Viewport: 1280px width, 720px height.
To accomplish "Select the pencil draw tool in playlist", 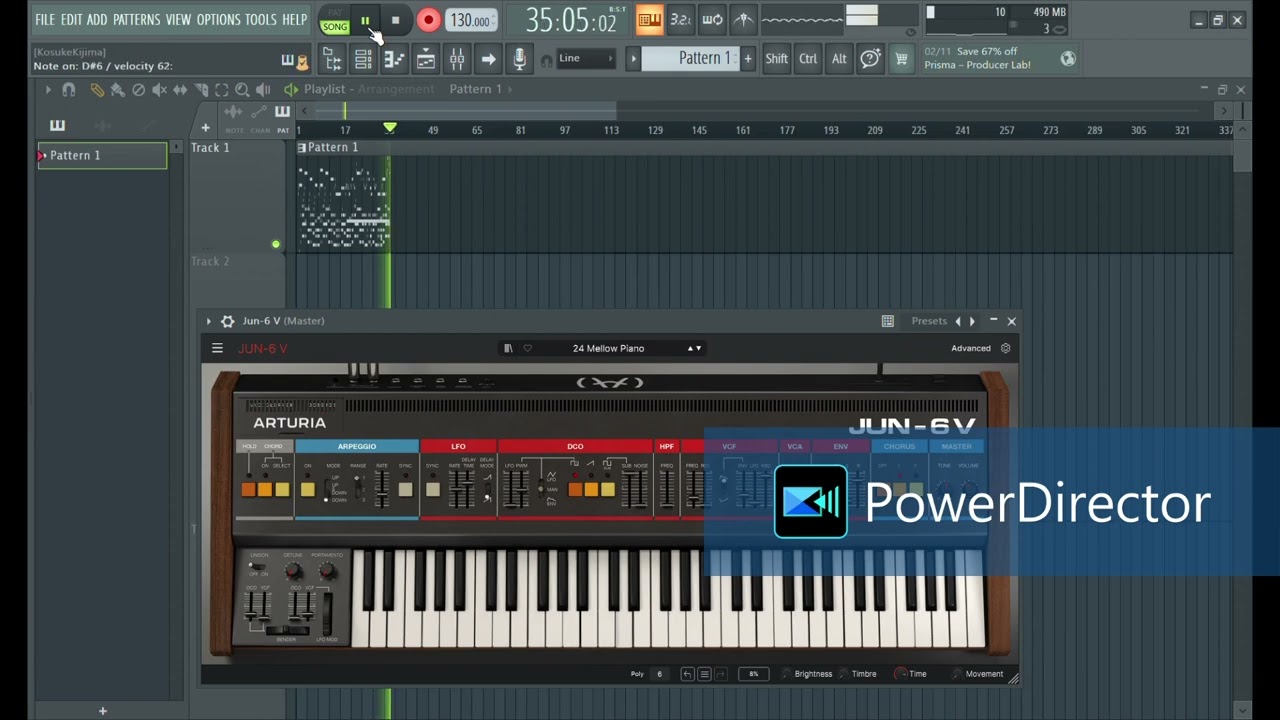I will tap(97, 90).
